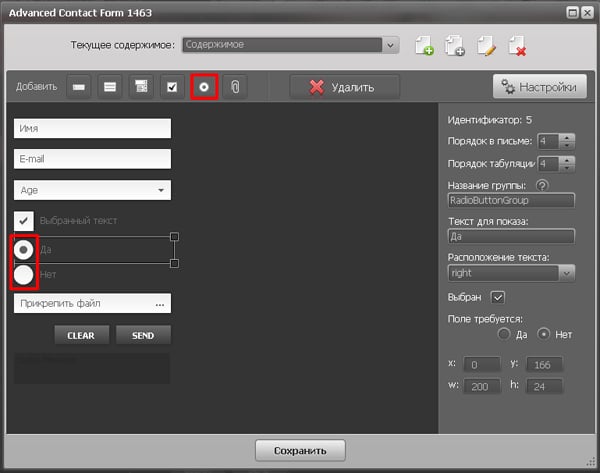The image size is (600, 473).
Task: Toggle the Выбран checkbox
Action: click(498, 297)
